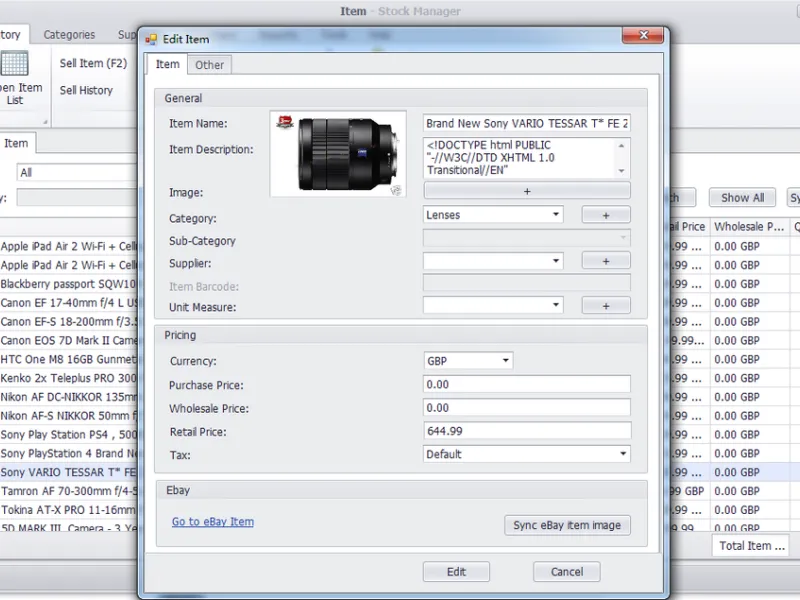This screenshot has width=800, height=600.
Task: Select the Nikon AF-S NIKKOR 50mm row
Action: [68, 416]
